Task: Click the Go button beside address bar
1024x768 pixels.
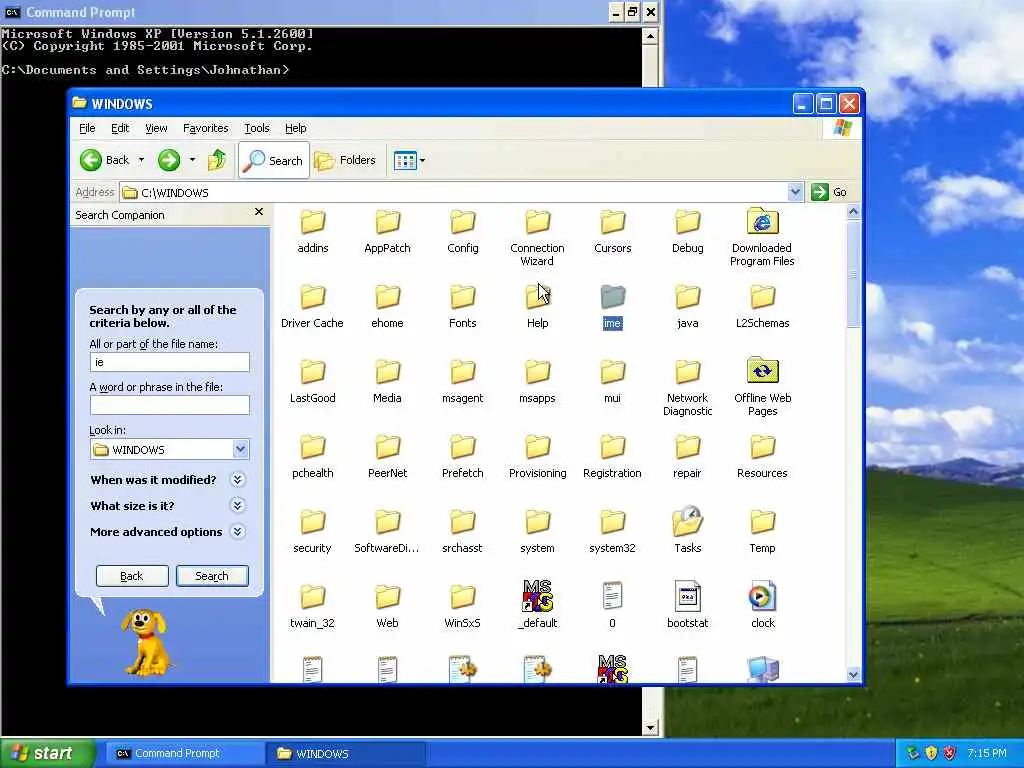Action: pos(829,192)
